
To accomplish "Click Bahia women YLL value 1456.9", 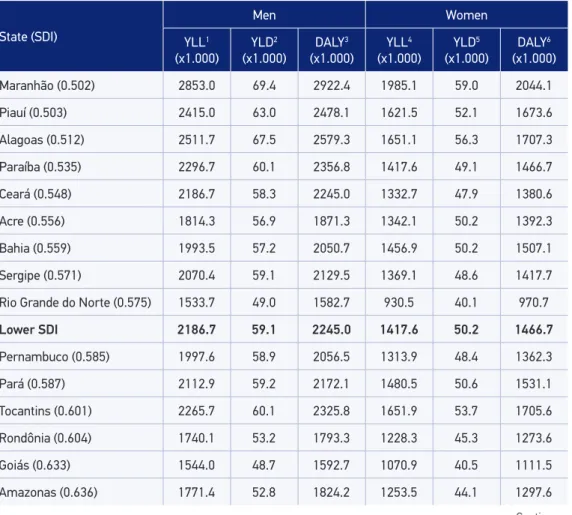I will (x=399, y=248).
